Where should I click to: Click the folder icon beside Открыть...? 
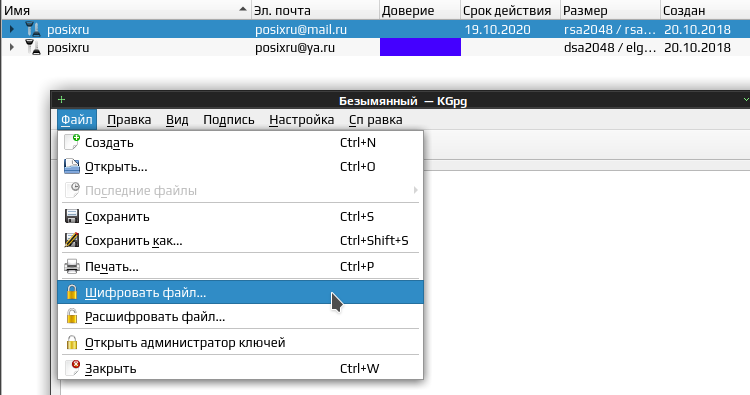coord(72,166)
